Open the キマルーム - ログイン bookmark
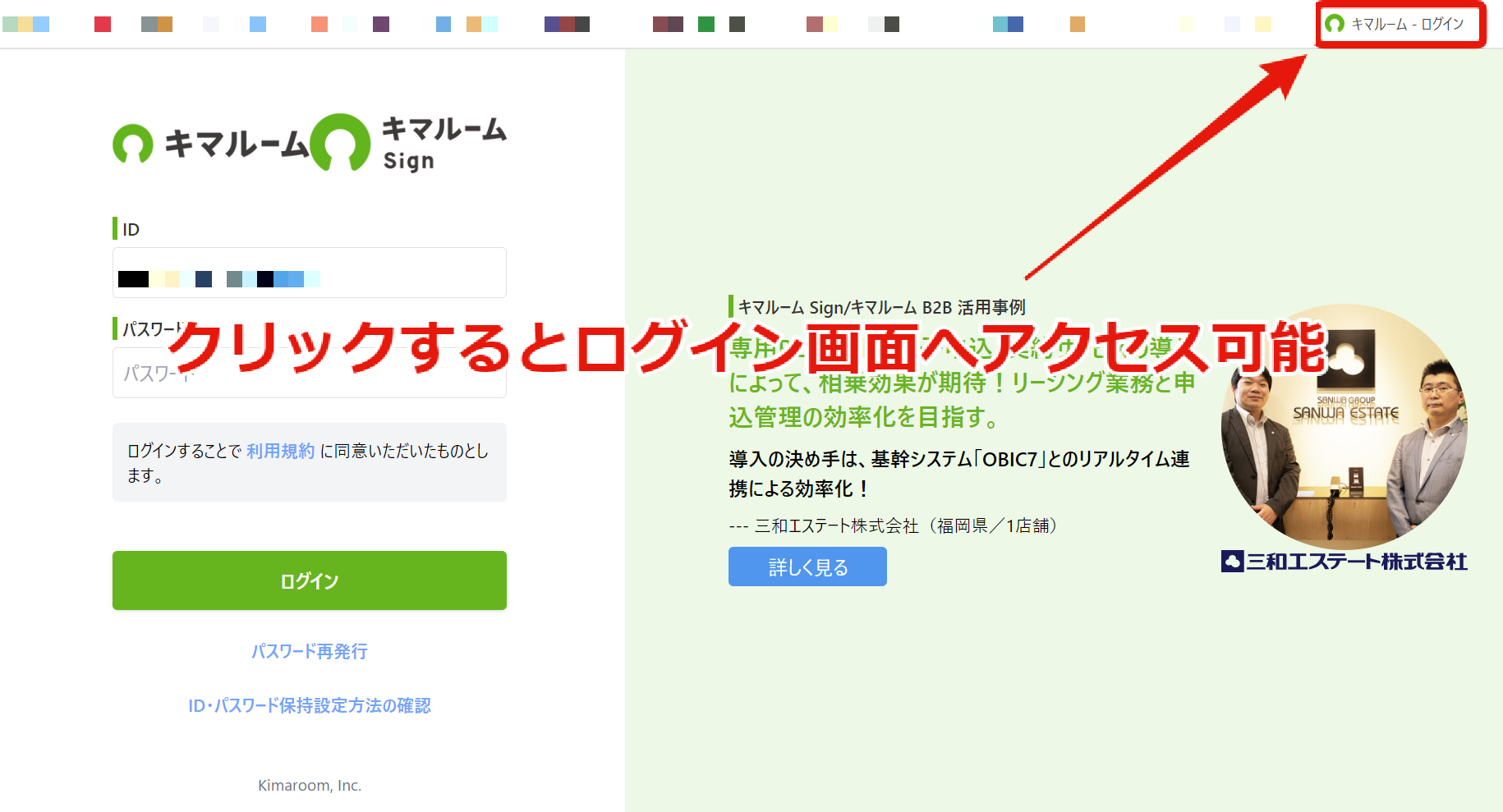Image resolution: width=1503 pixels, height=812 pixels. (1395, 24)
